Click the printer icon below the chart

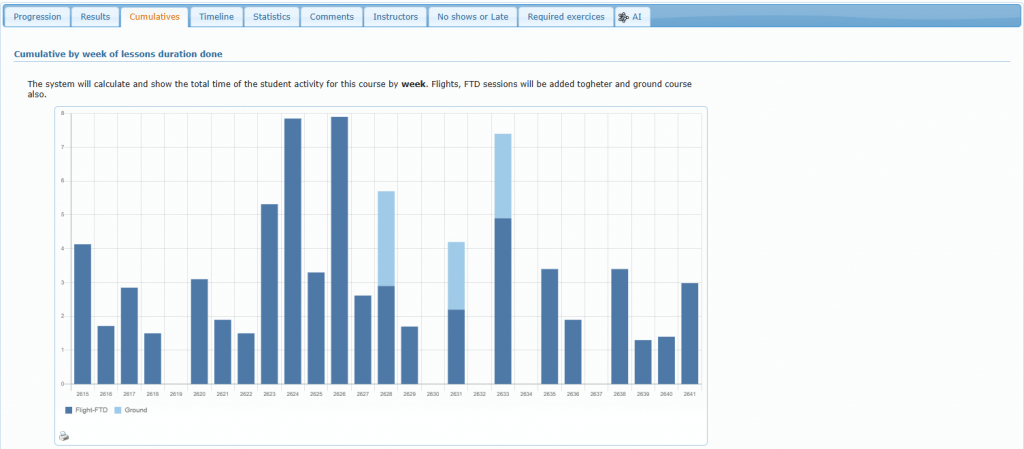tap(64, 436)
